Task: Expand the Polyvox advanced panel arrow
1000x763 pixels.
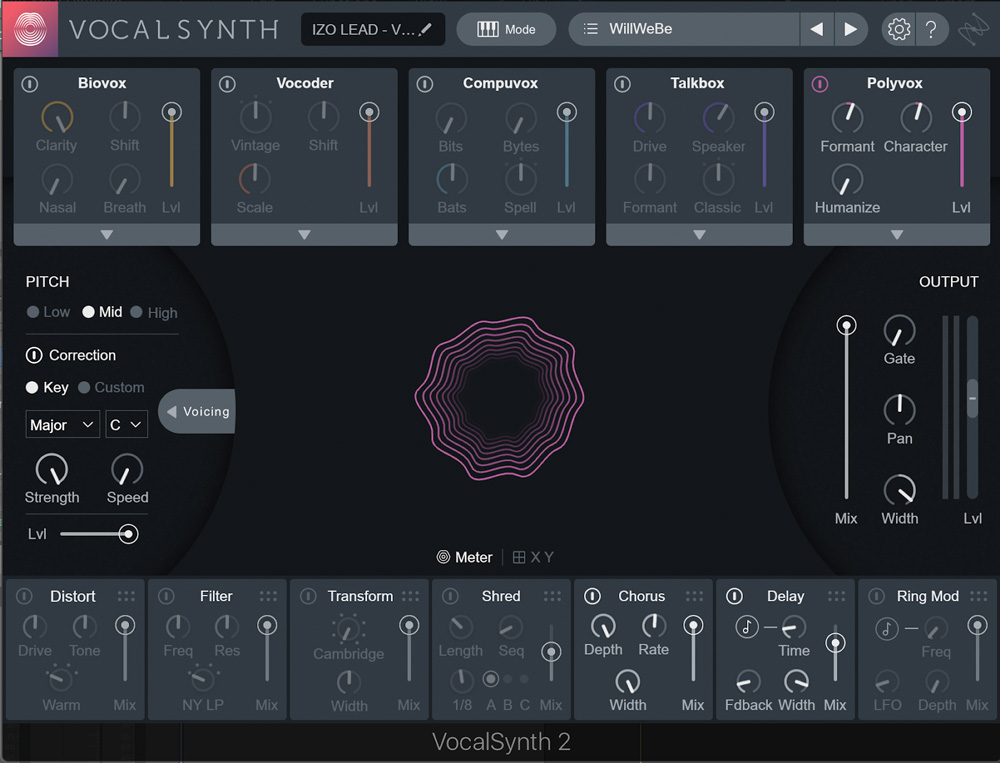Action: coord(897,235)
